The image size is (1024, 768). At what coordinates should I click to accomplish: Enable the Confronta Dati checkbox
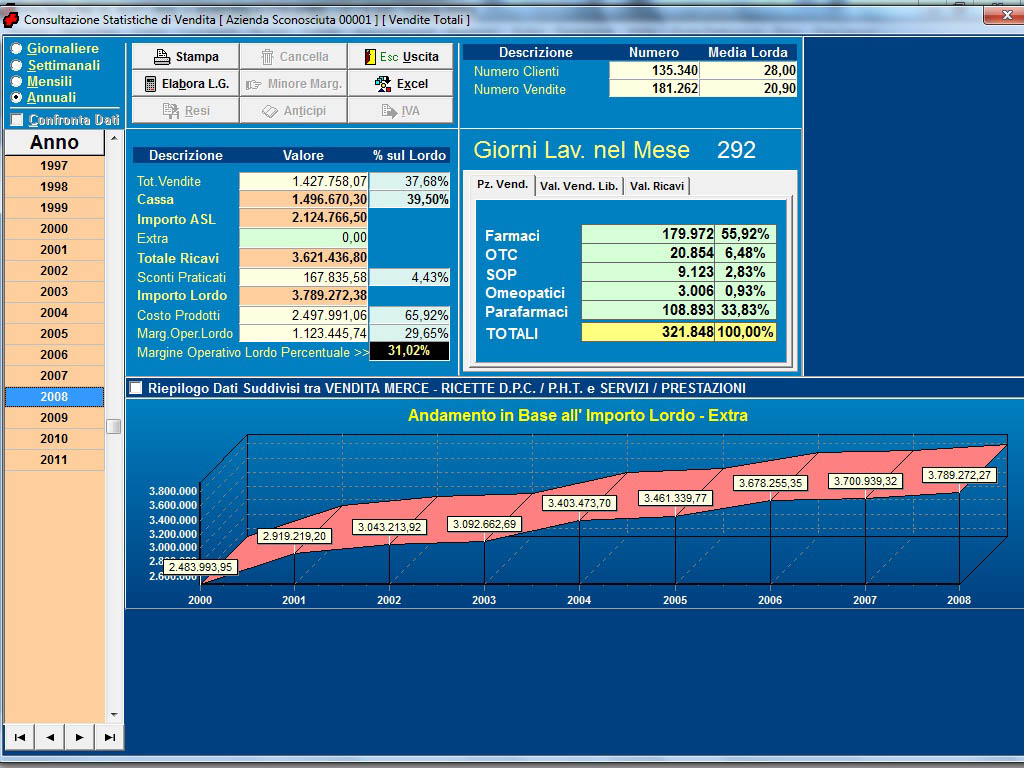(17, 120)
